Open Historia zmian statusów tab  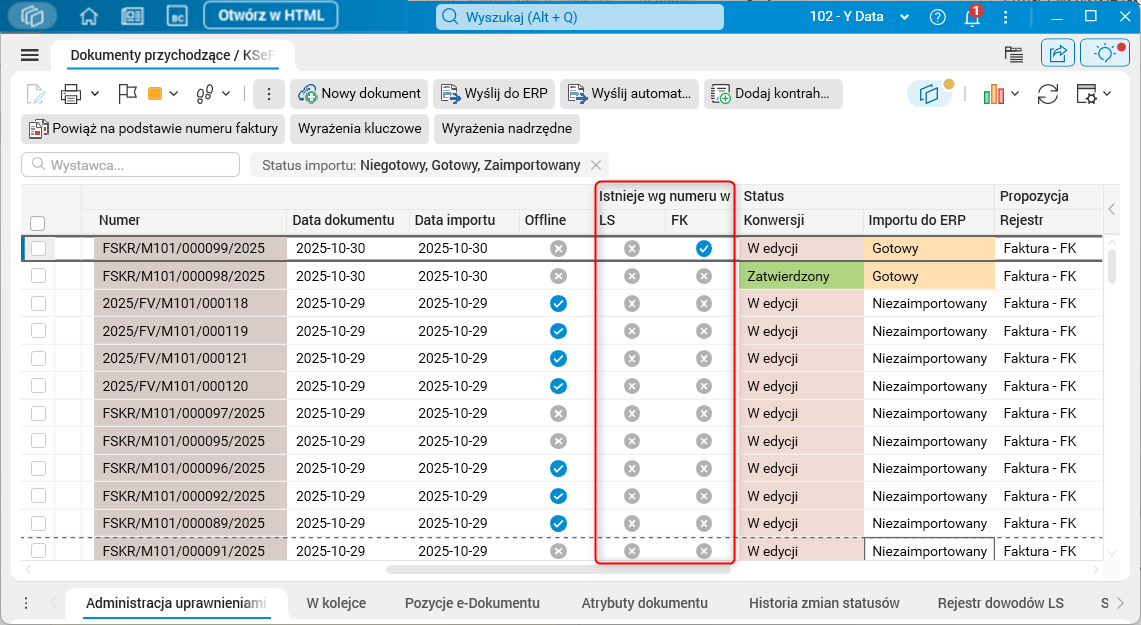click(824, 603)
